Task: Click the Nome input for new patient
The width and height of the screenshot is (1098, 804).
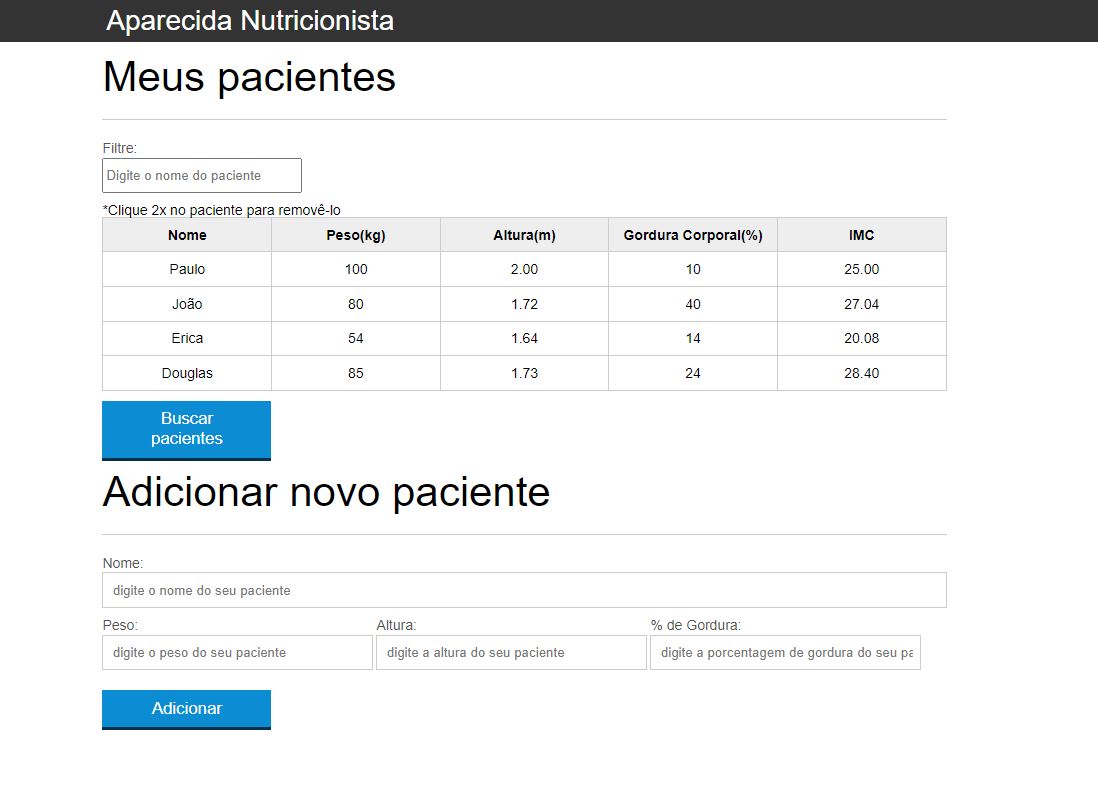Action: [x=524, y=589]
